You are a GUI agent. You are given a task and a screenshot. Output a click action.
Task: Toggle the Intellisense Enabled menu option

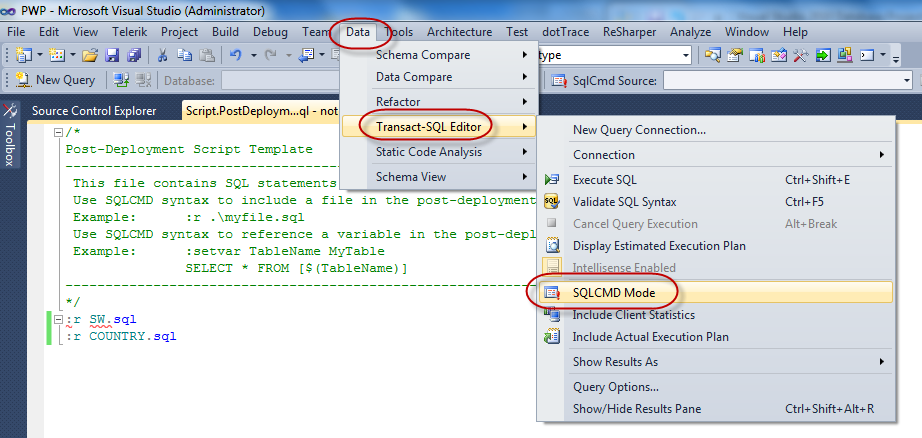[x=714, y=268]
